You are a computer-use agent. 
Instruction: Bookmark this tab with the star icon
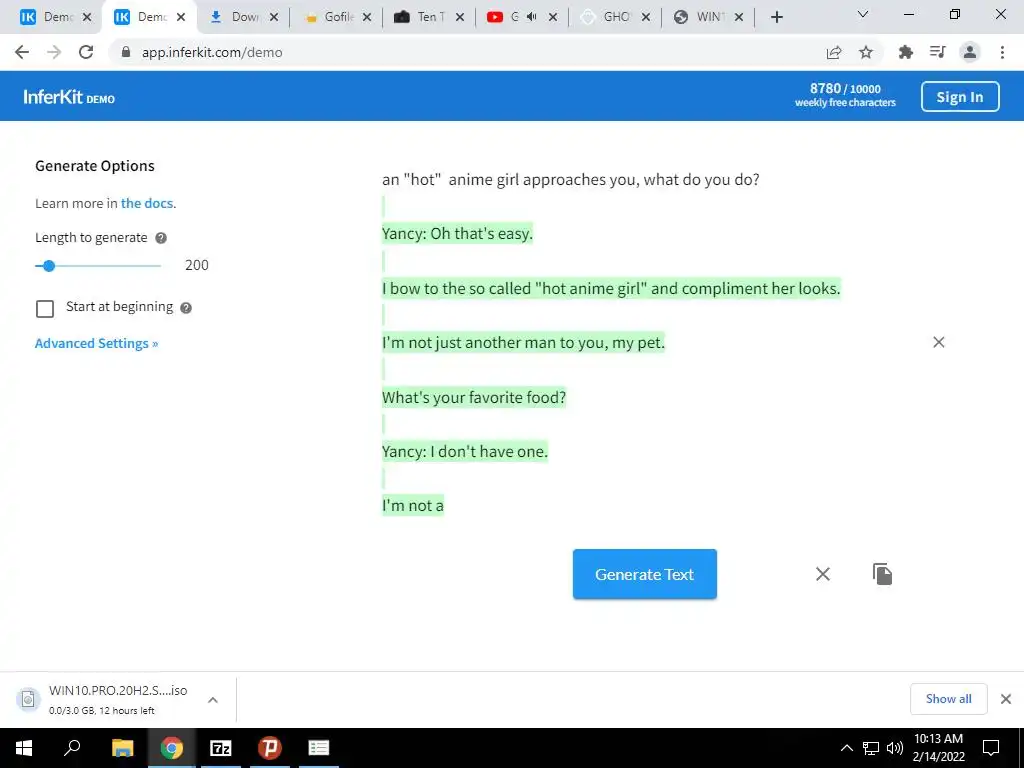pos(866,52)
